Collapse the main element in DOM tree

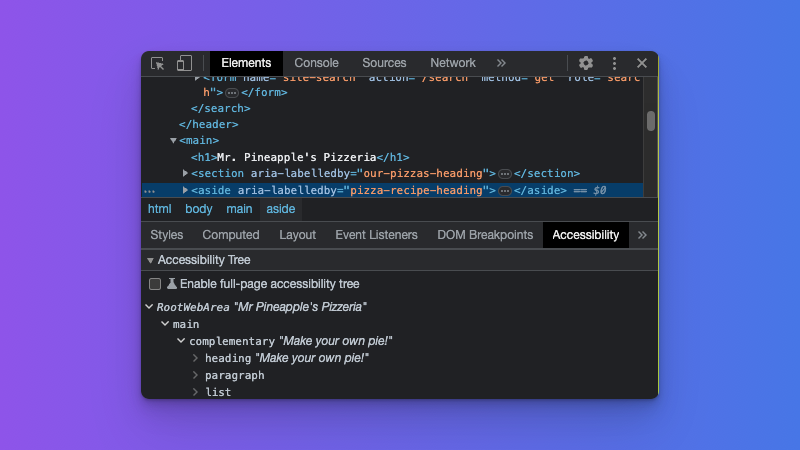173,141
